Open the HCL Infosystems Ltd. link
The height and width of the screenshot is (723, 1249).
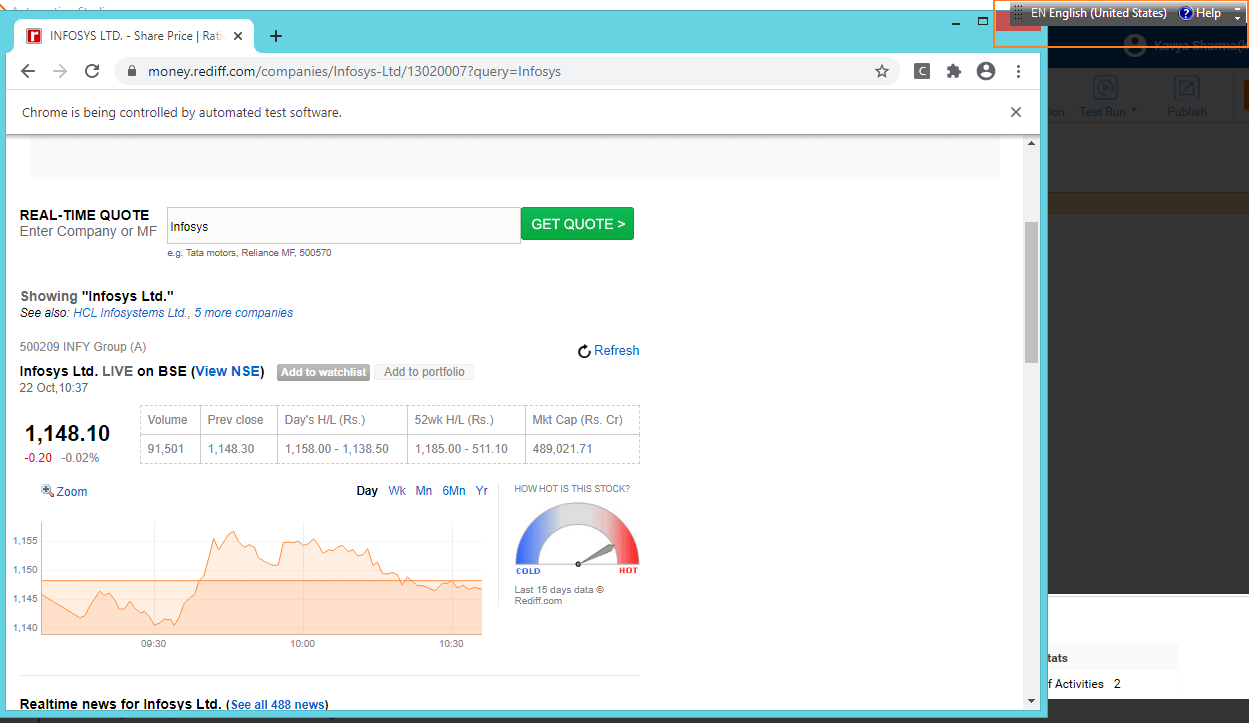pyautogui.click(x=131, y=313)
